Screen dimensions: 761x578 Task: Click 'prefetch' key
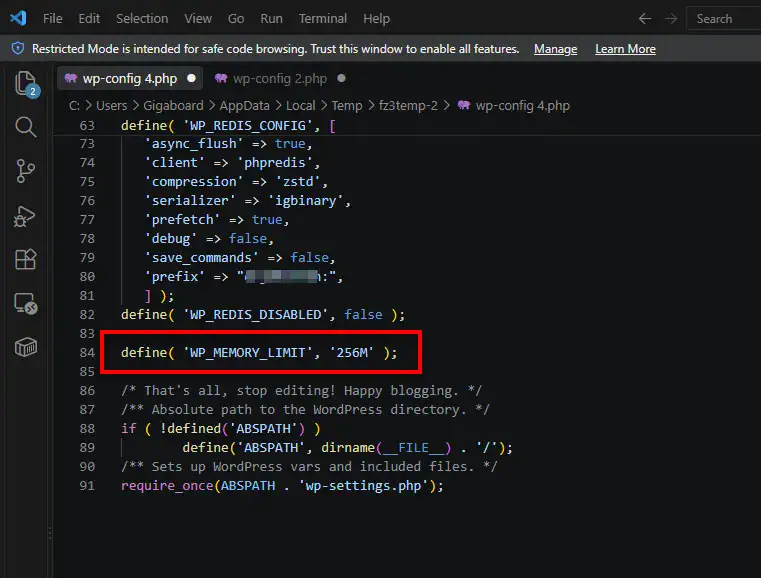pyautogui.click(x=182, y=219)
